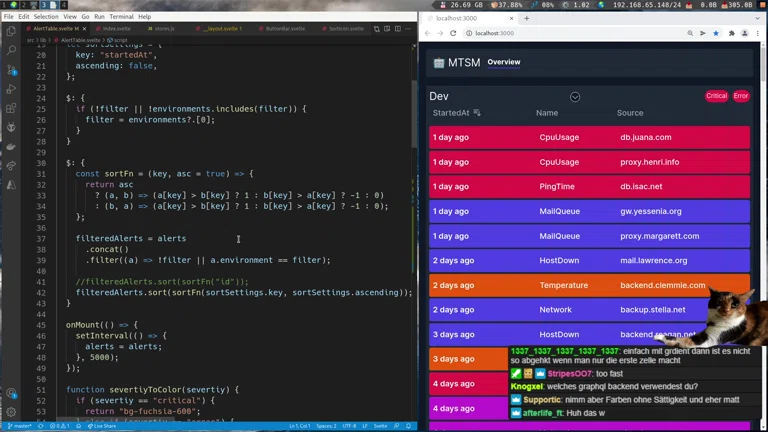Click the Name column header
768x432 pixels.
(x=547, y=113)
